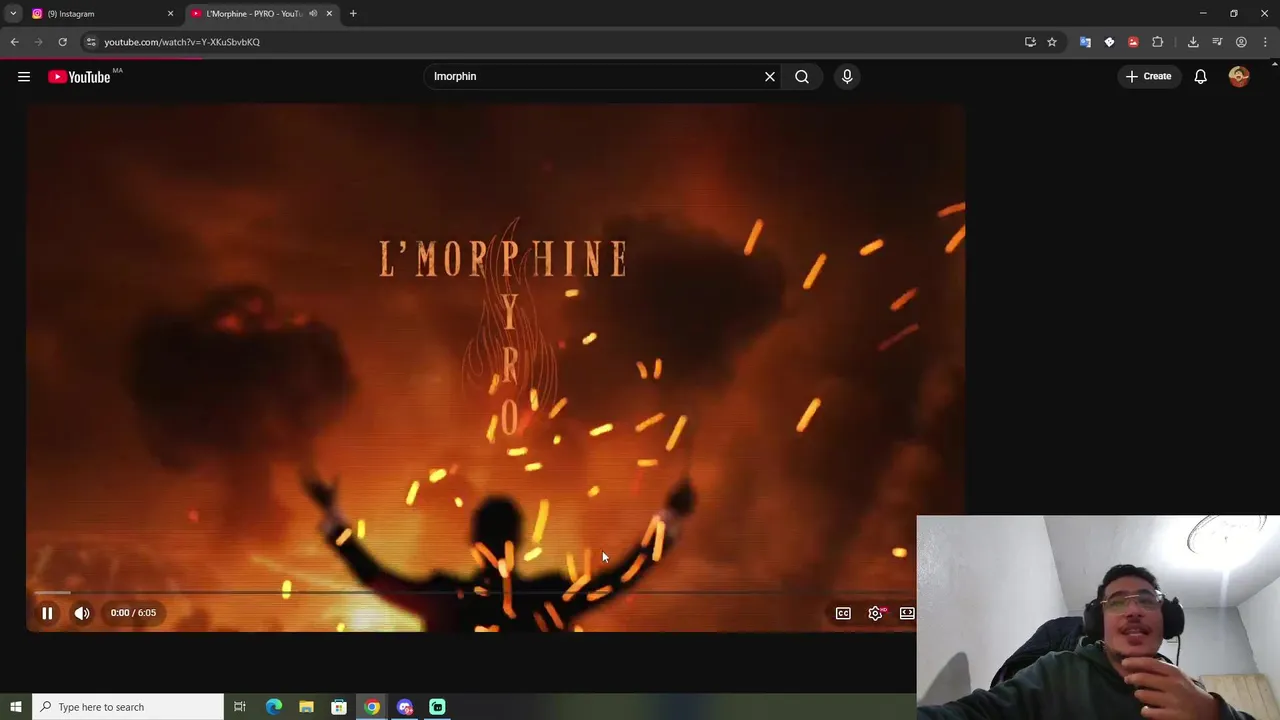Screen dimensions: 1280x720
Task: Open the white tag extension
Action: click(x=1109, y=42)
